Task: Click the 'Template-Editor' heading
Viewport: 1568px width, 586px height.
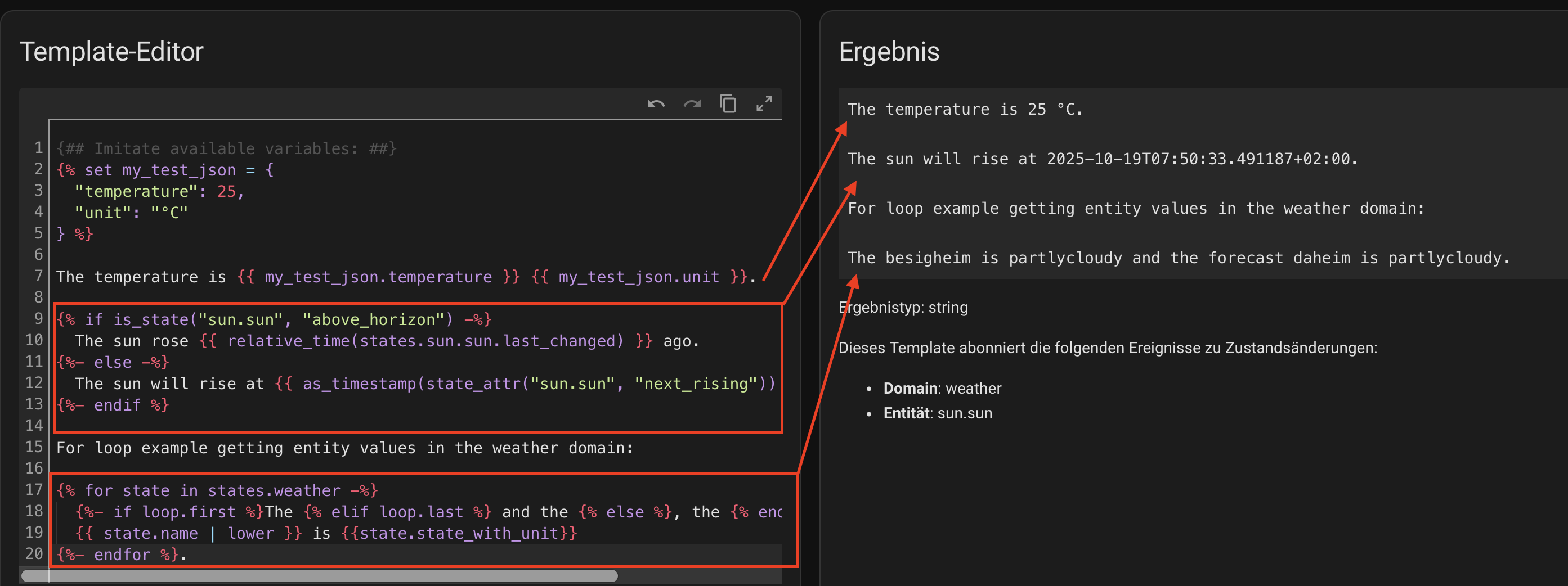Action: (111, 52)
